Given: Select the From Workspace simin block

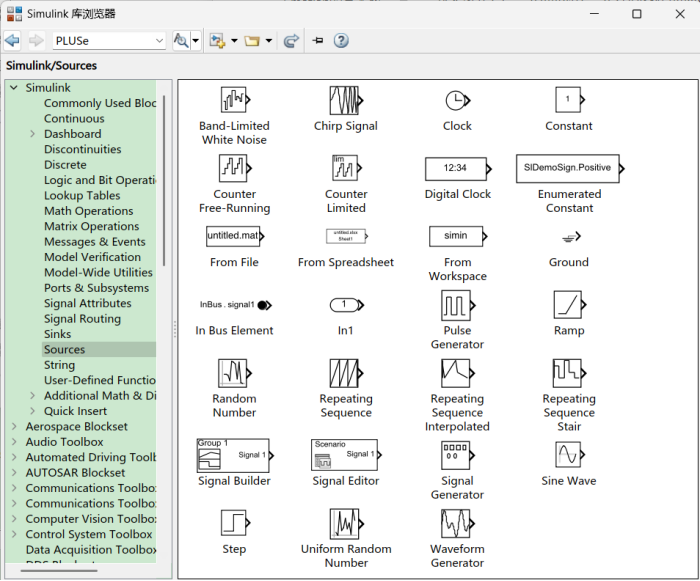Looking at the screenshot, I should point(458,236).
